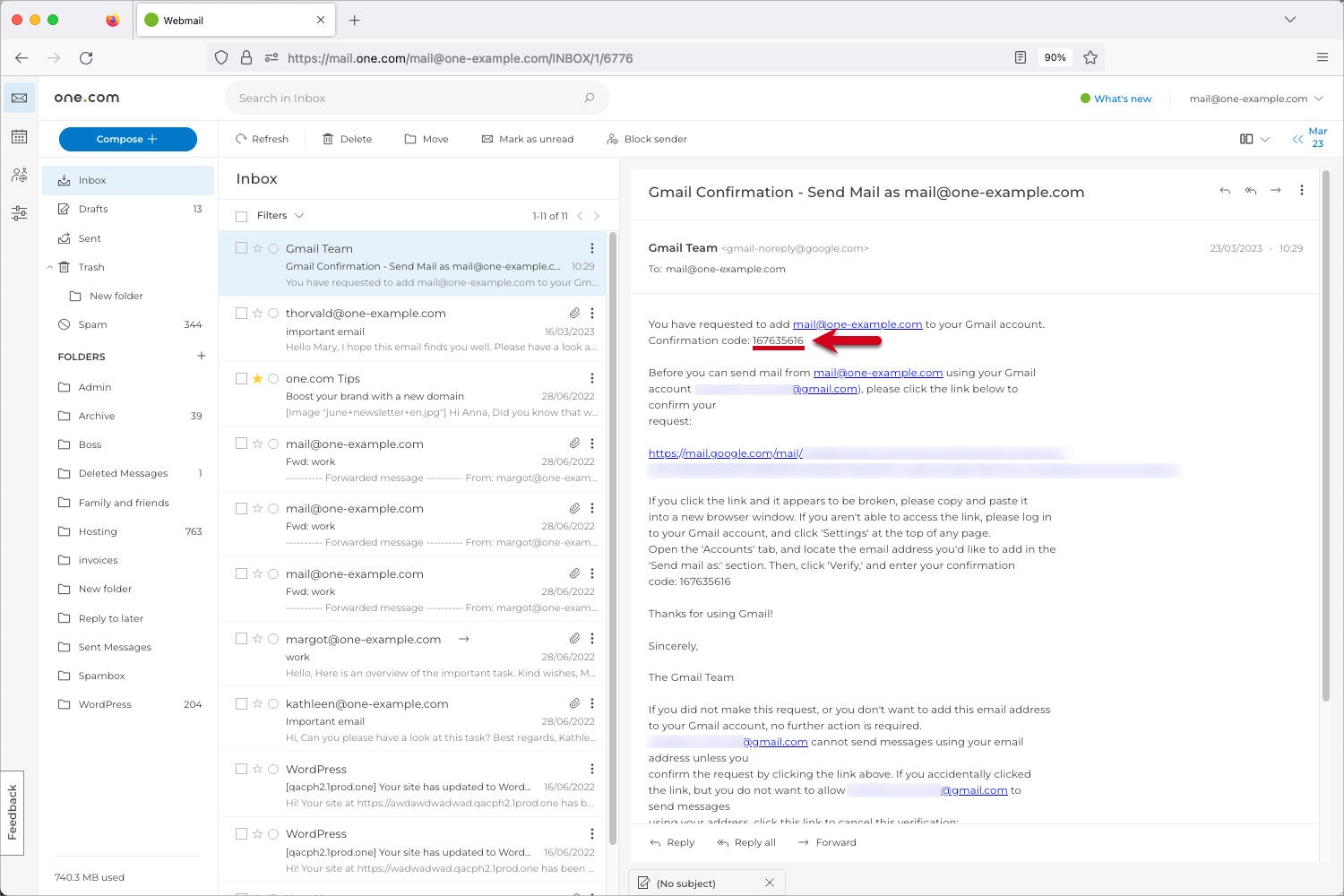Image resolution: width=1344 pixels, height=896 pixels.
Task: Open Firefox application menu
Action: 1322,57
